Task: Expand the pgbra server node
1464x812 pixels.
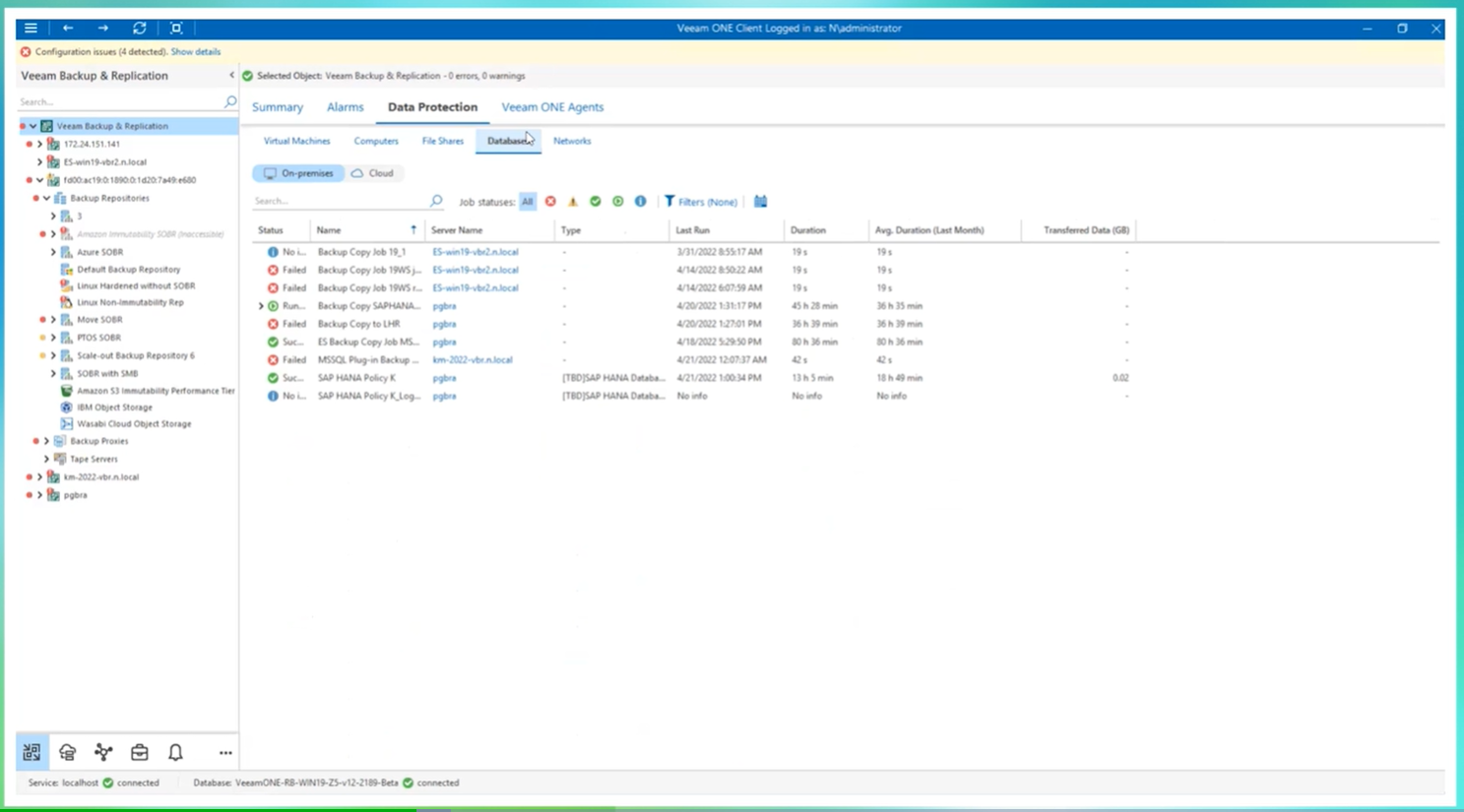Action: tap(39, 495)
